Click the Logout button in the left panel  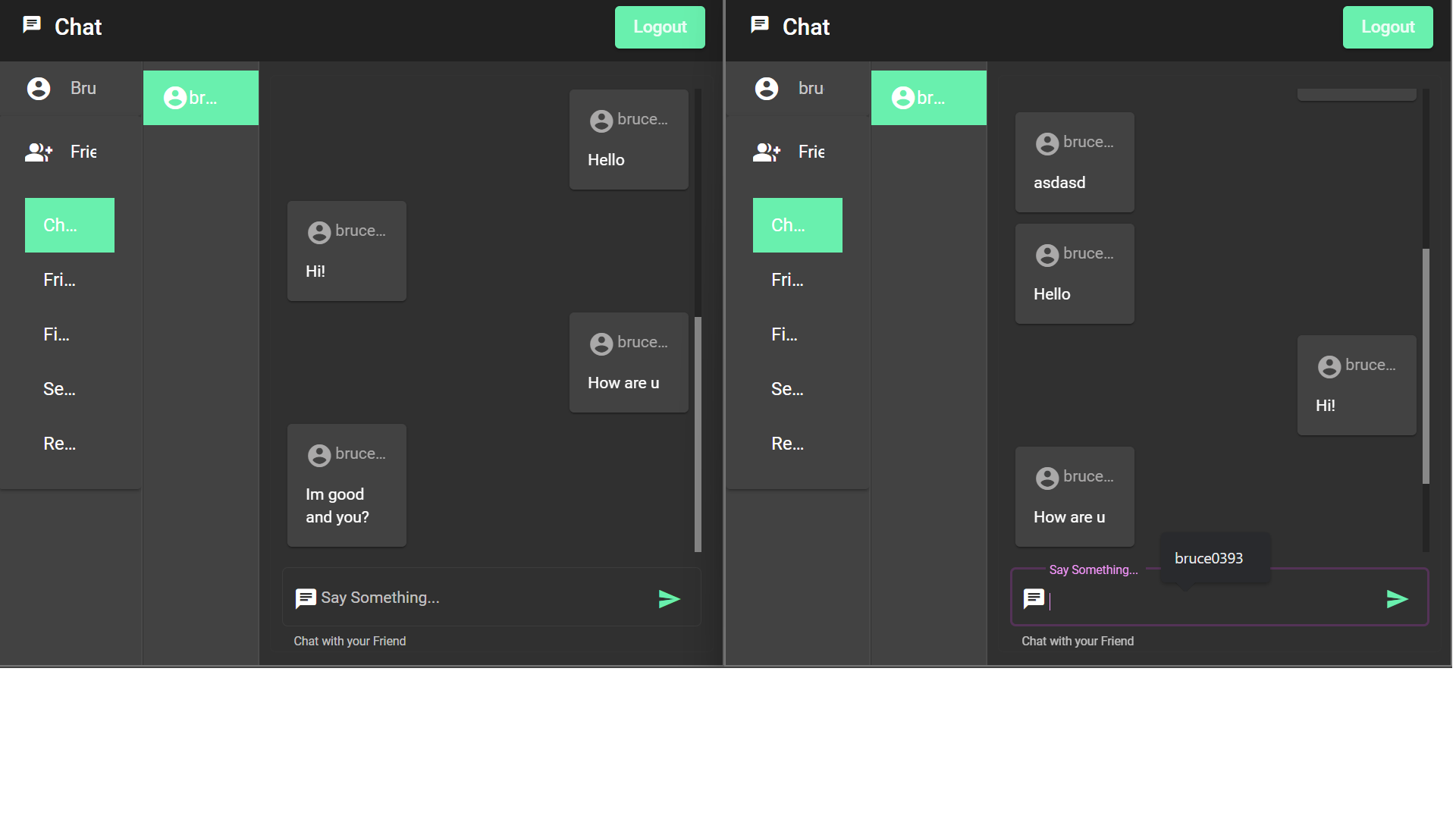click(x=659, y=27)
